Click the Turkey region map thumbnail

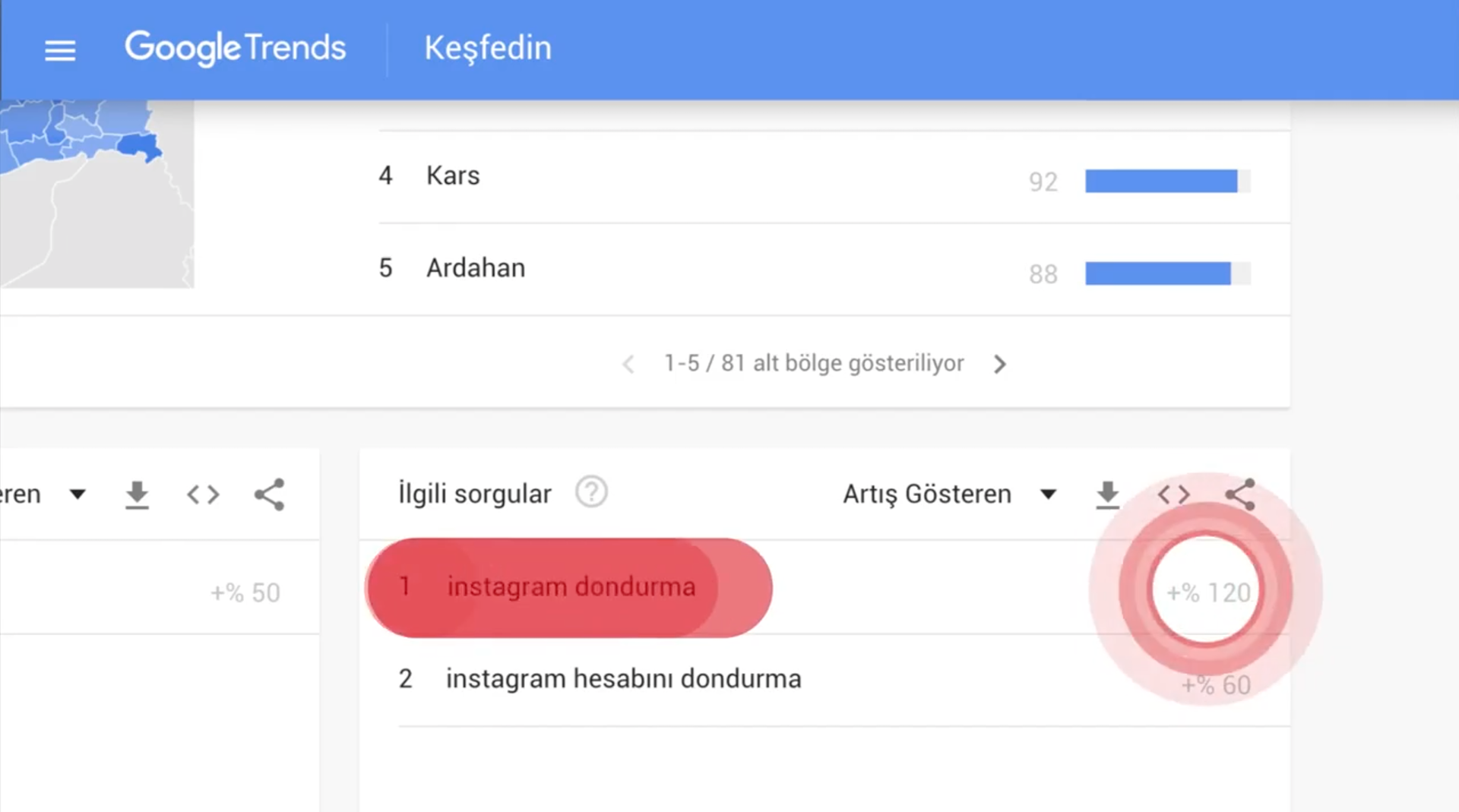(x=97, y=194)
